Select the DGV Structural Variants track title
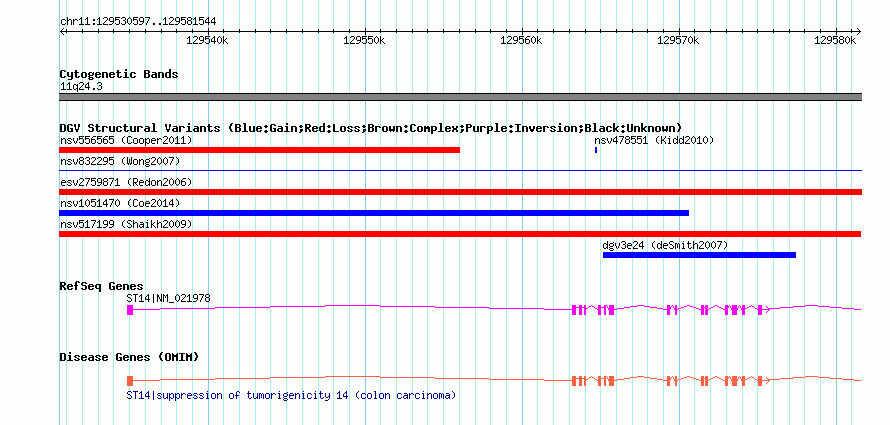 (371, 128)
